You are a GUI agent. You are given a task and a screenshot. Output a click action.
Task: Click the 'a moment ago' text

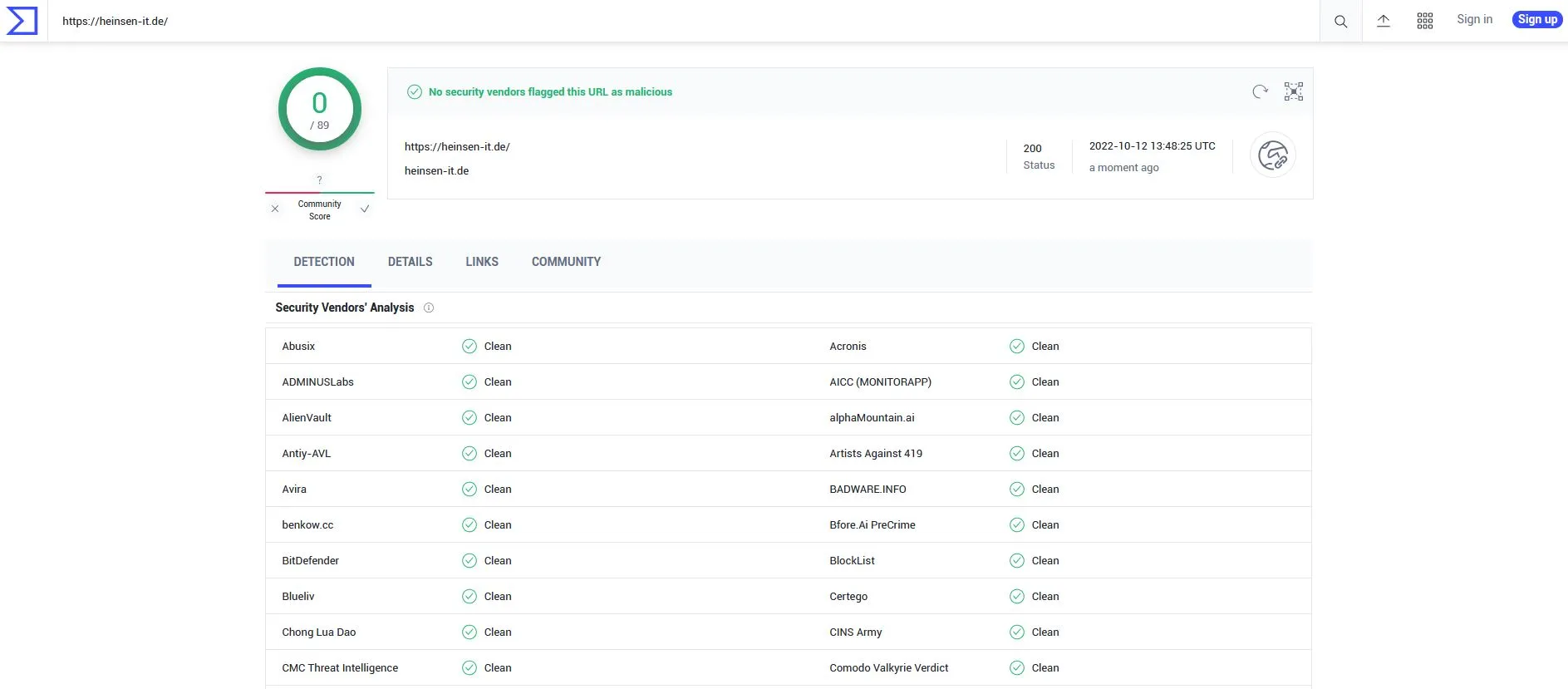click(x=1123, y=168)
